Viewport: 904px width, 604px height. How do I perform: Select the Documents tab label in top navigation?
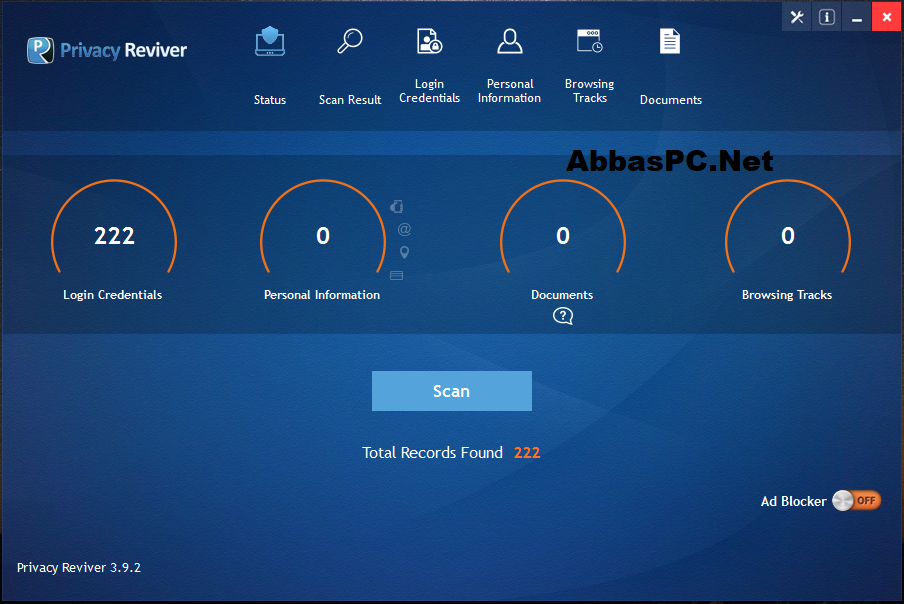[x=671, y=100]
